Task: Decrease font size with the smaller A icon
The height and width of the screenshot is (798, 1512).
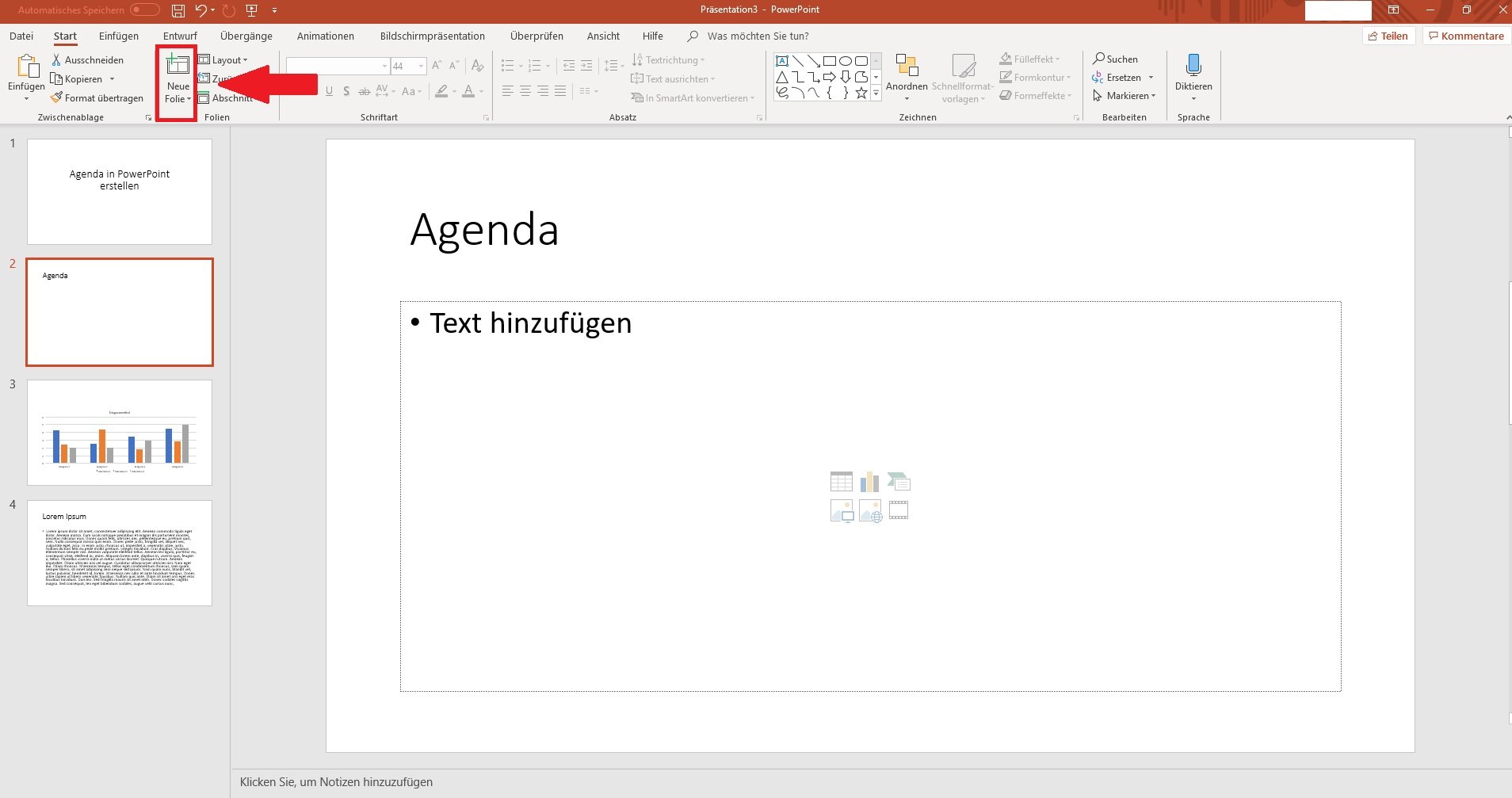Action: [x=454, y=66]
